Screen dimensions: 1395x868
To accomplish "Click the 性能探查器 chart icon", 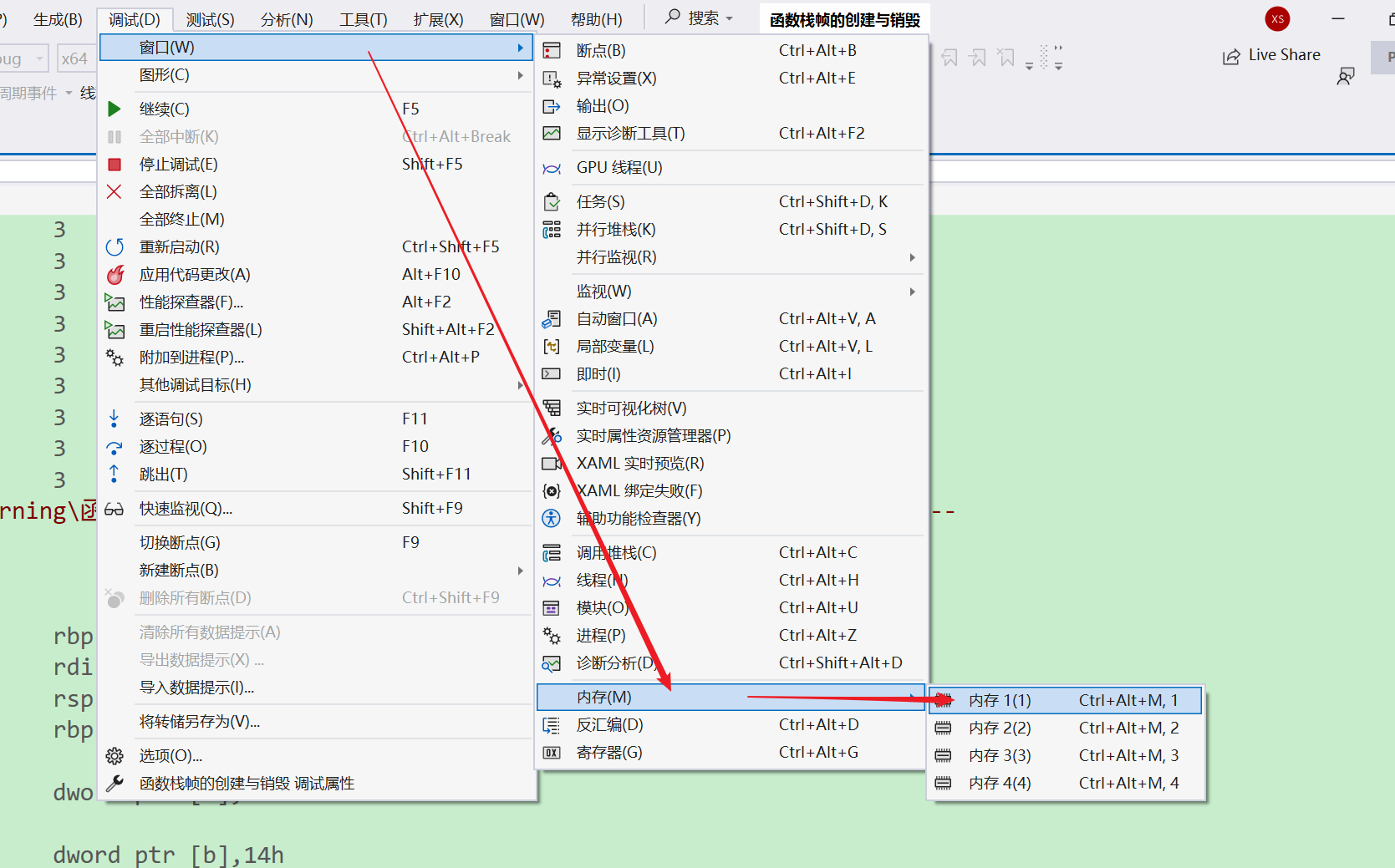I will 115,302.
